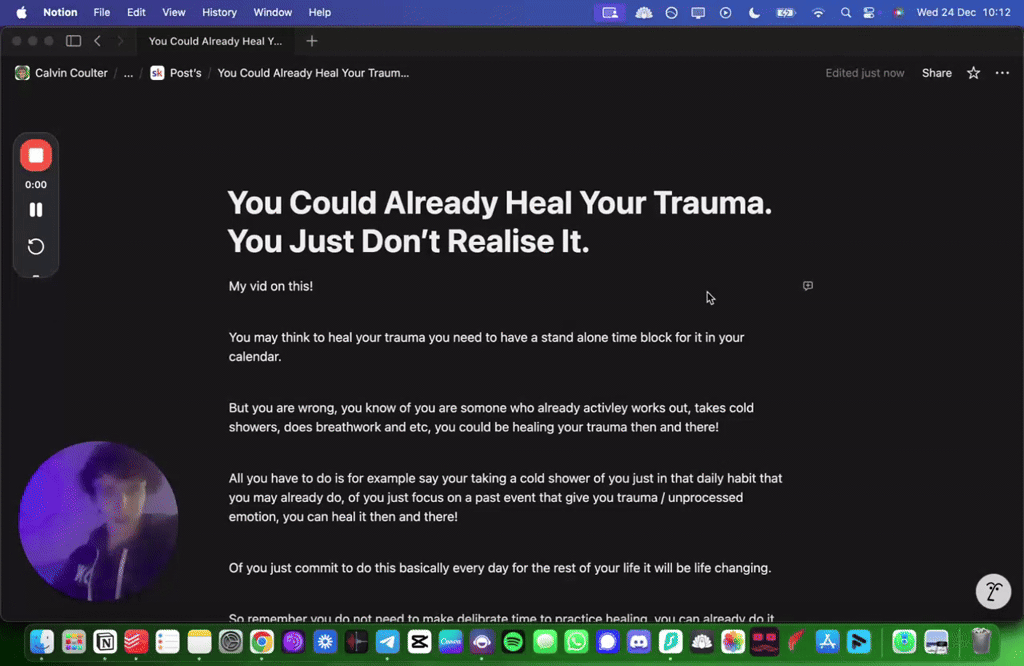Pause the active recording
1024x666 pixels.
[x=35, y=209]
